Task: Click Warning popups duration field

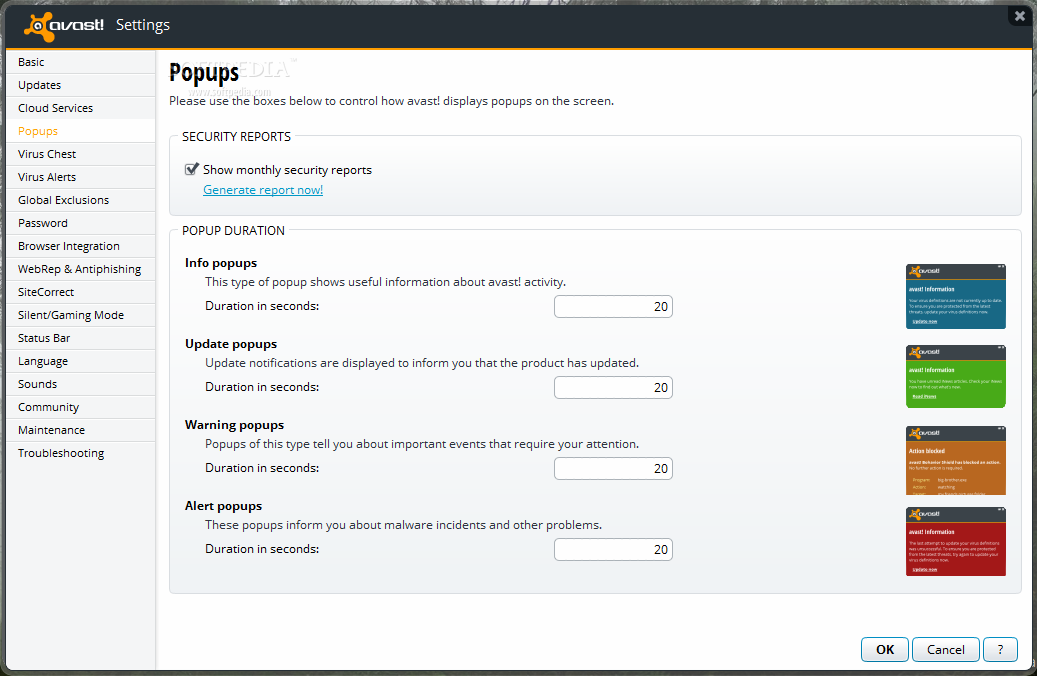Action: [613, 468]
